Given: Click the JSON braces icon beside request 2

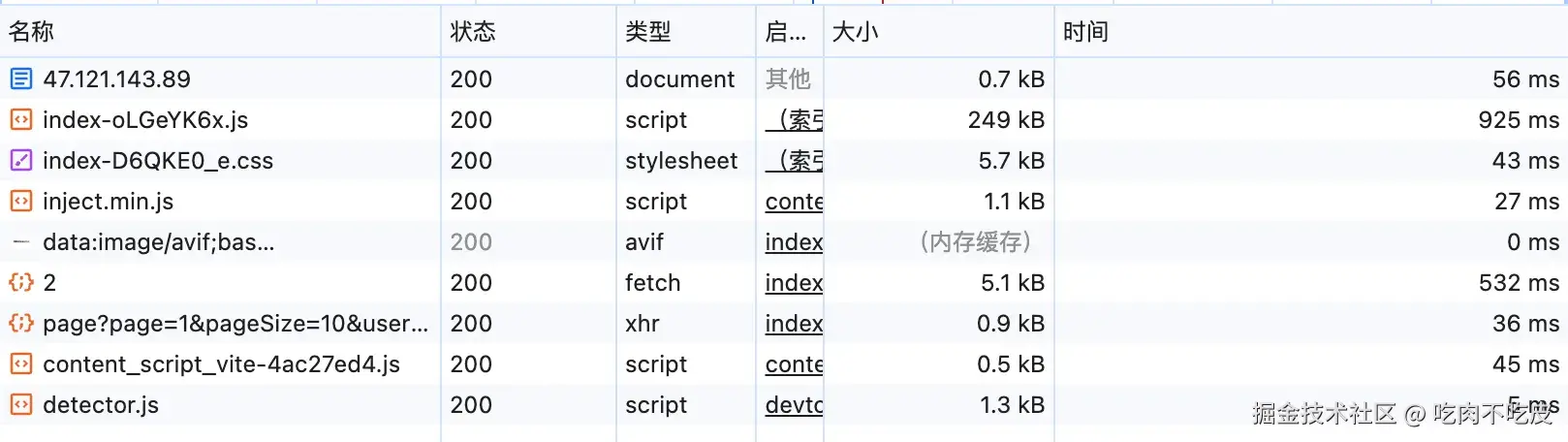Looking at the screenshot, I should [x=21, y=282].
